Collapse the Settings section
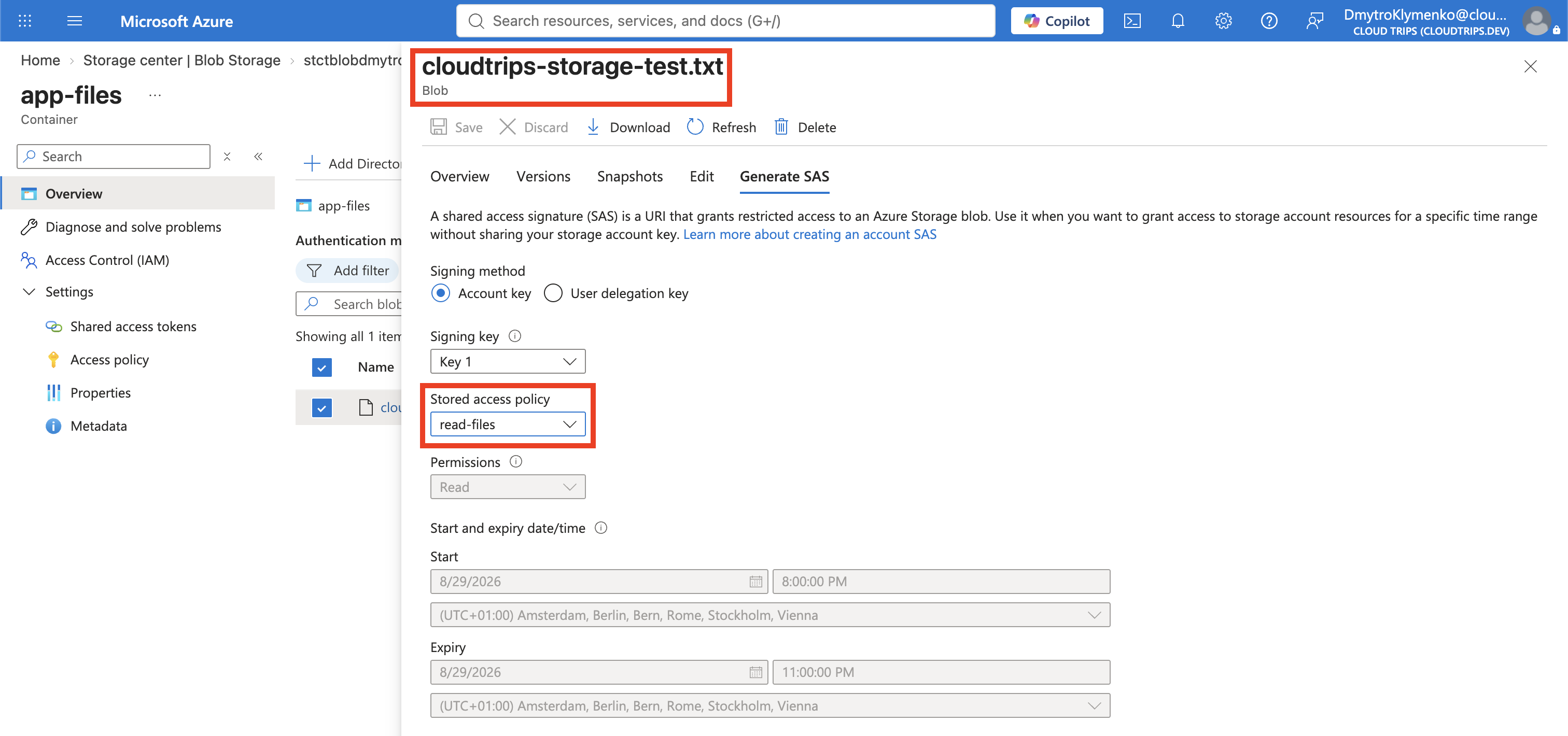 pyautogui.click(x=29, y=291)
